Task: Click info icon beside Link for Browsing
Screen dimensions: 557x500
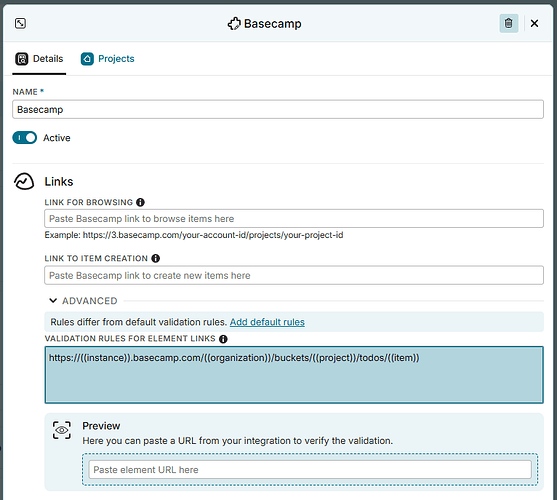Action: (x=140, y=202)
